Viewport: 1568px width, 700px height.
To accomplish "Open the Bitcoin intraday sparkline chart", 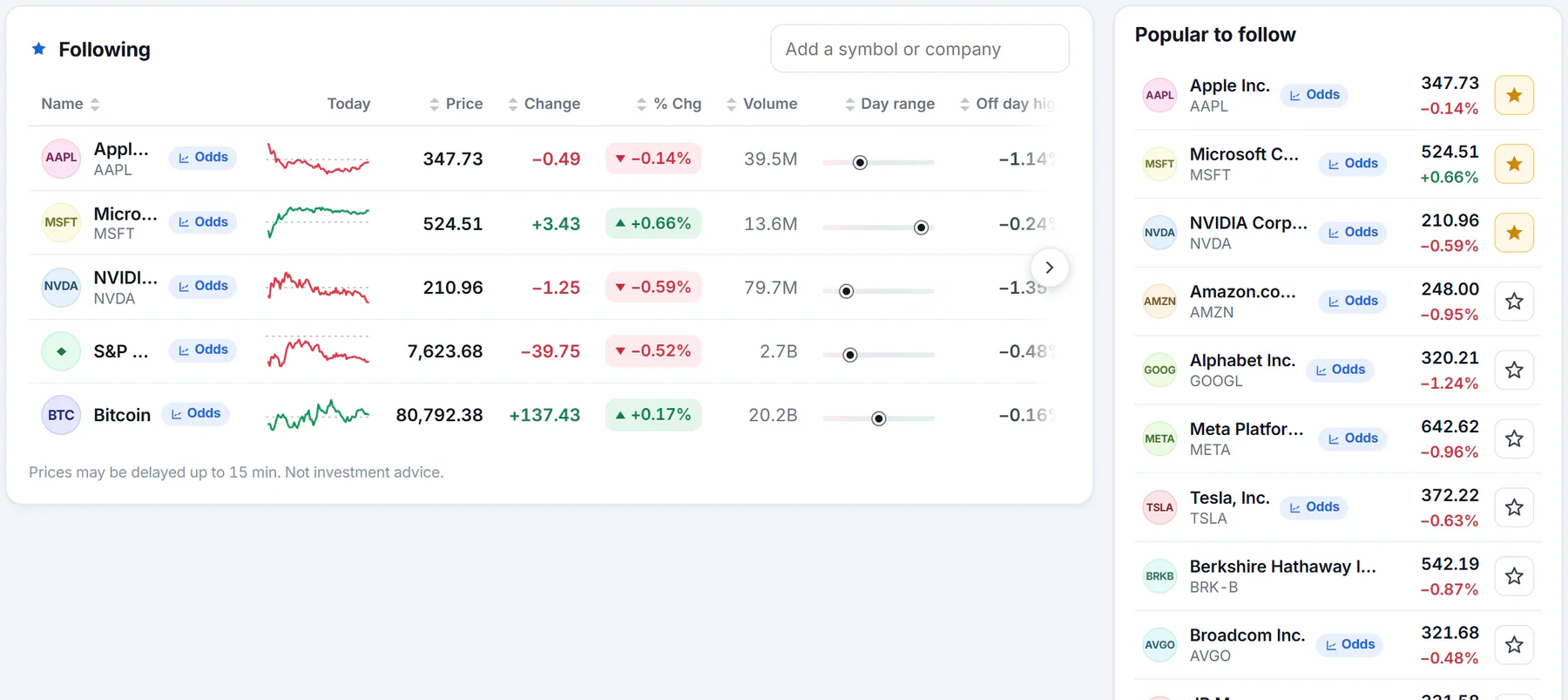I will (x=318, y=415).
